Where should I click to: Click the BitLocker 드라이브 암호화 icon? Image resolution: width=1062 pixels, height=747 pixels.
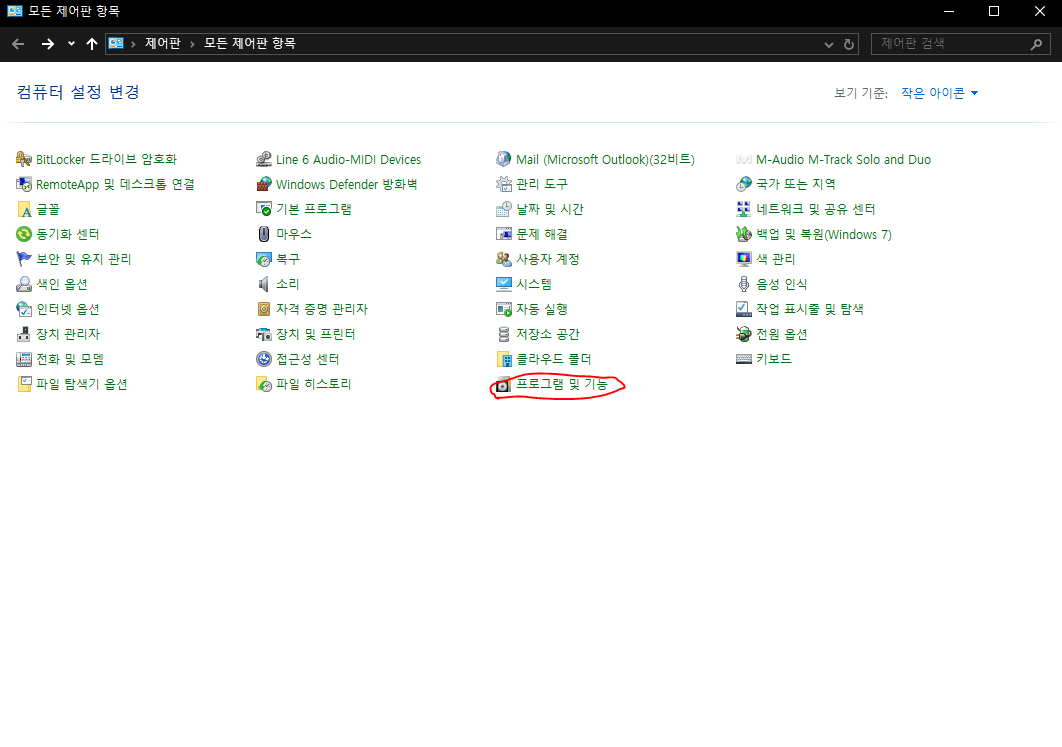click(25, 159)
